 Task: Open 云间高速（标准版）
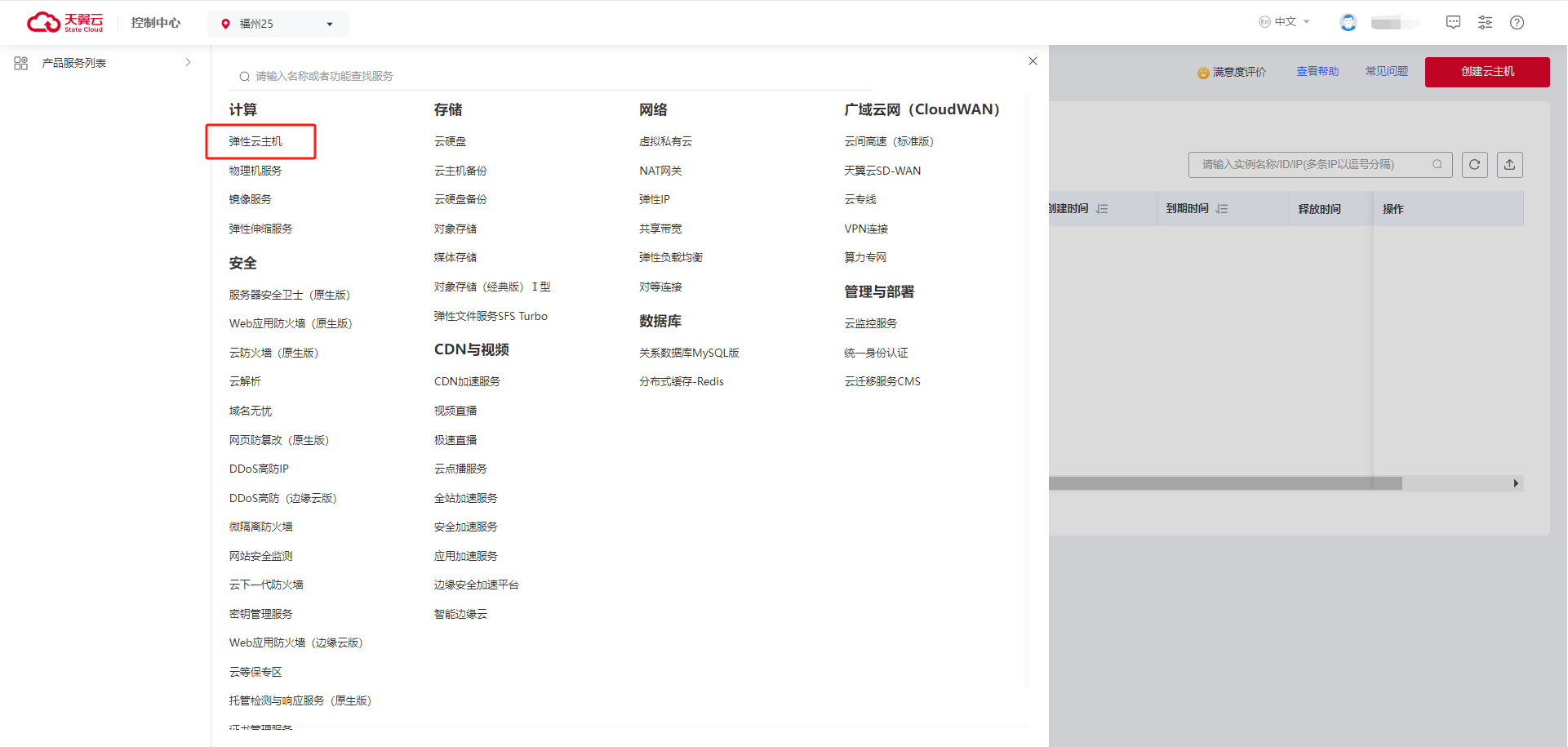pyautogui.click(x=889, y=141)
